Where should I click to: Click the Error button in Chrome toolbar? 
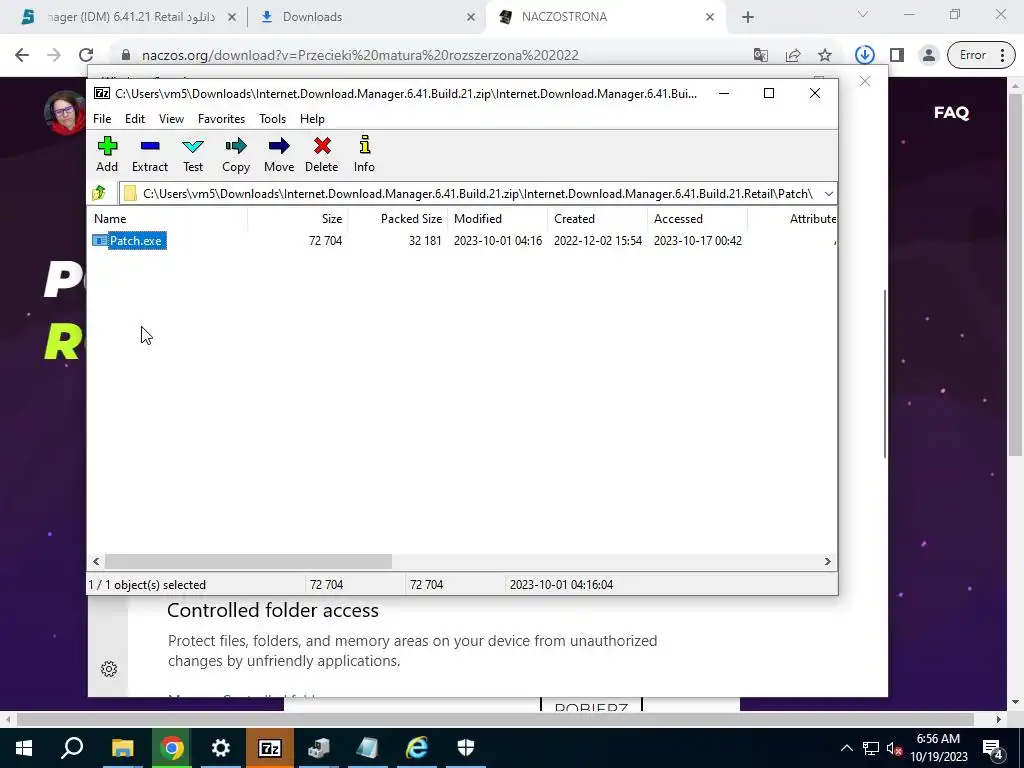tap(982, 55)
